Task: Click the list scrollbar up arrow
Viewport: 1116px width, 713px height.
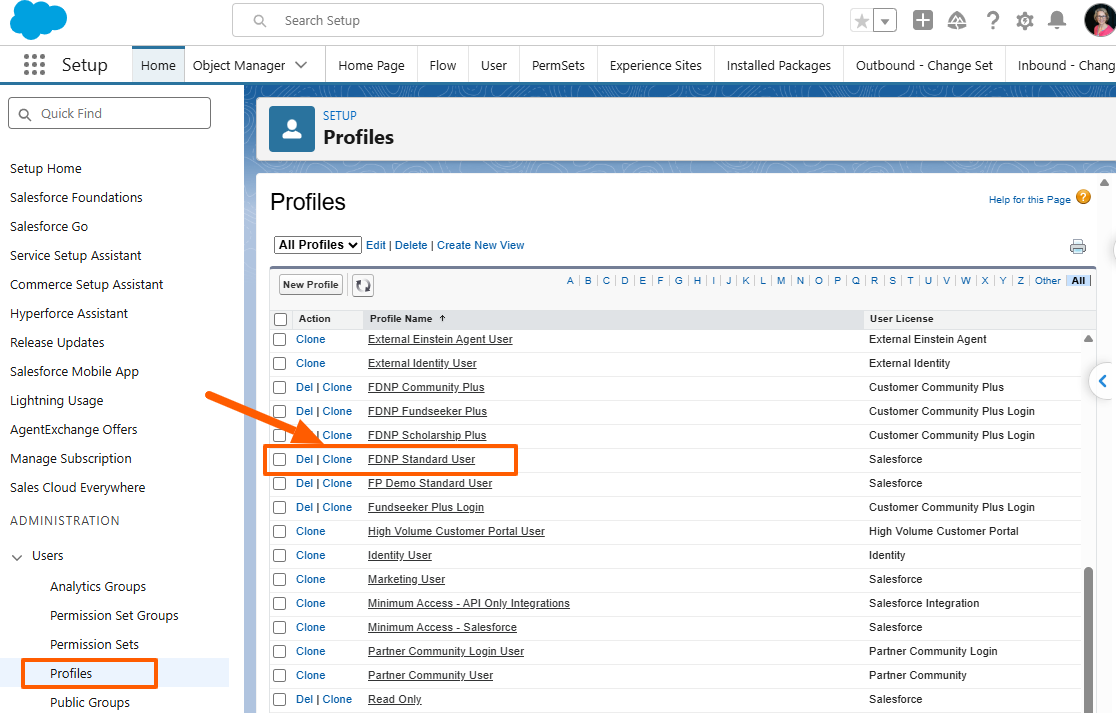Action: coord(1088,339)
